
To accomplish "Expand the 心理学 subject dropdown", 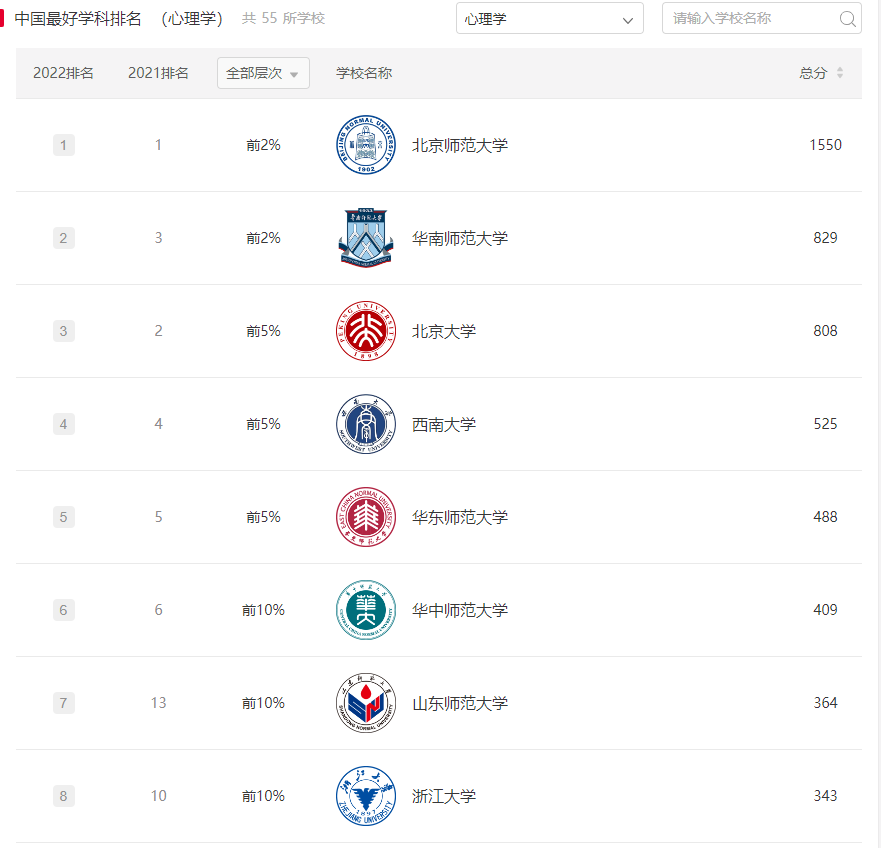I will pos(550,19).
